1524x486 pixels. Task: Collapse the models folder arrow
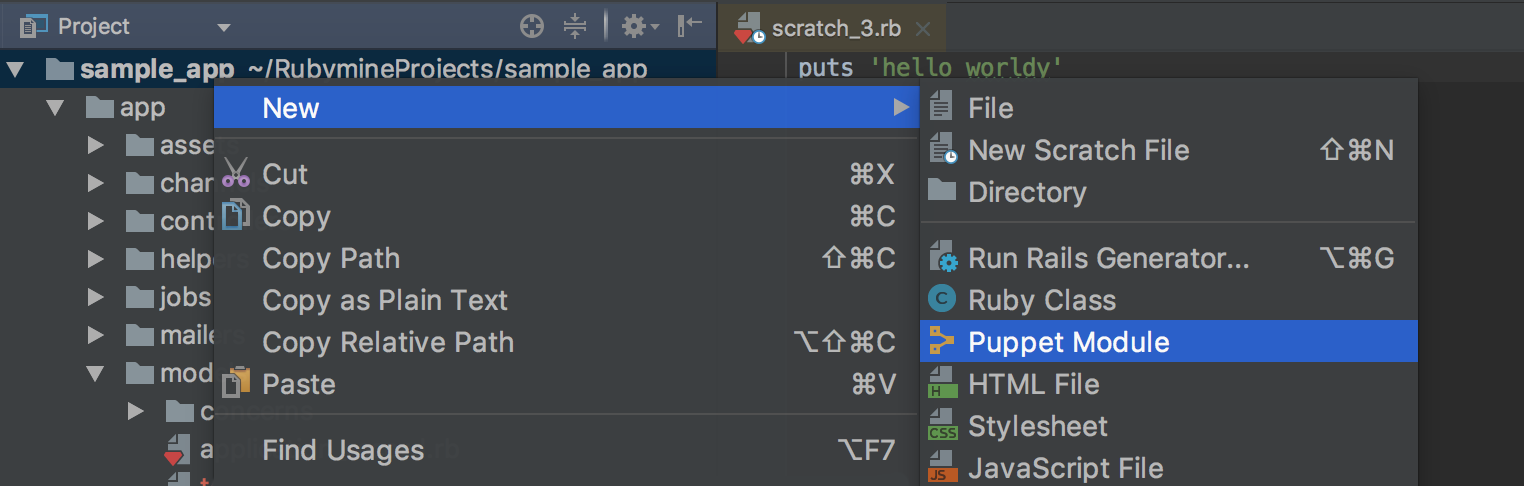tap(96, 374)
